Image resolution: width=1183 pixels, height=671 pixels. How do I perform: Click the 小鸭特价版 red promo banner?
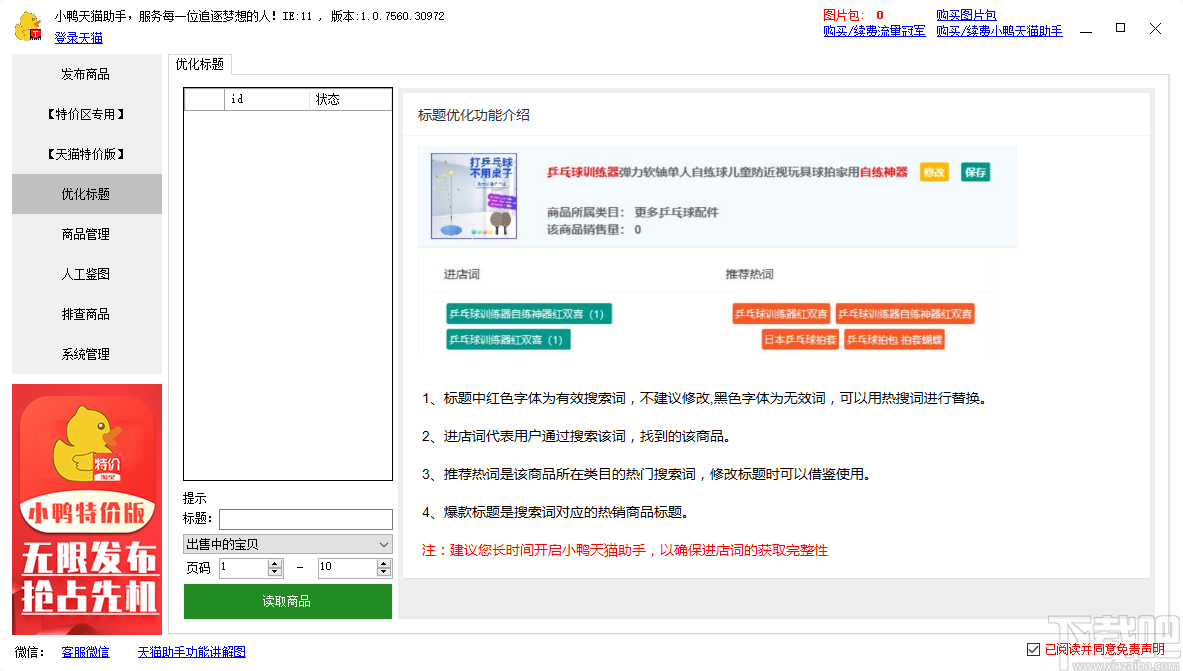click(x=87, y=509)
